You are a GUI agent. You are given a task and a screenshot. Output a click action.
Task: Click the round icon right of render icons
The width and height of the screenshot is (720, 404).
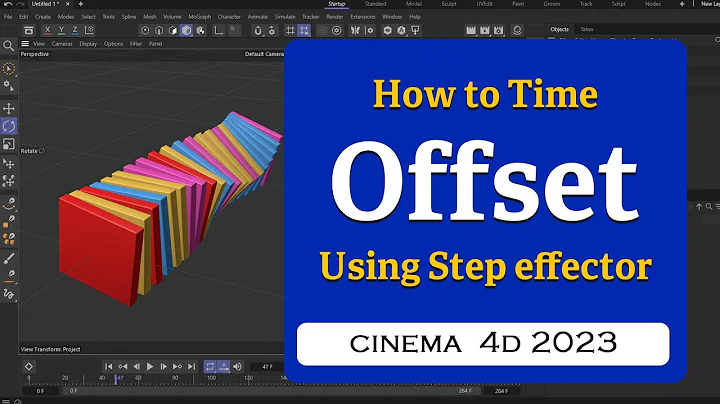[x=517, y=30]
